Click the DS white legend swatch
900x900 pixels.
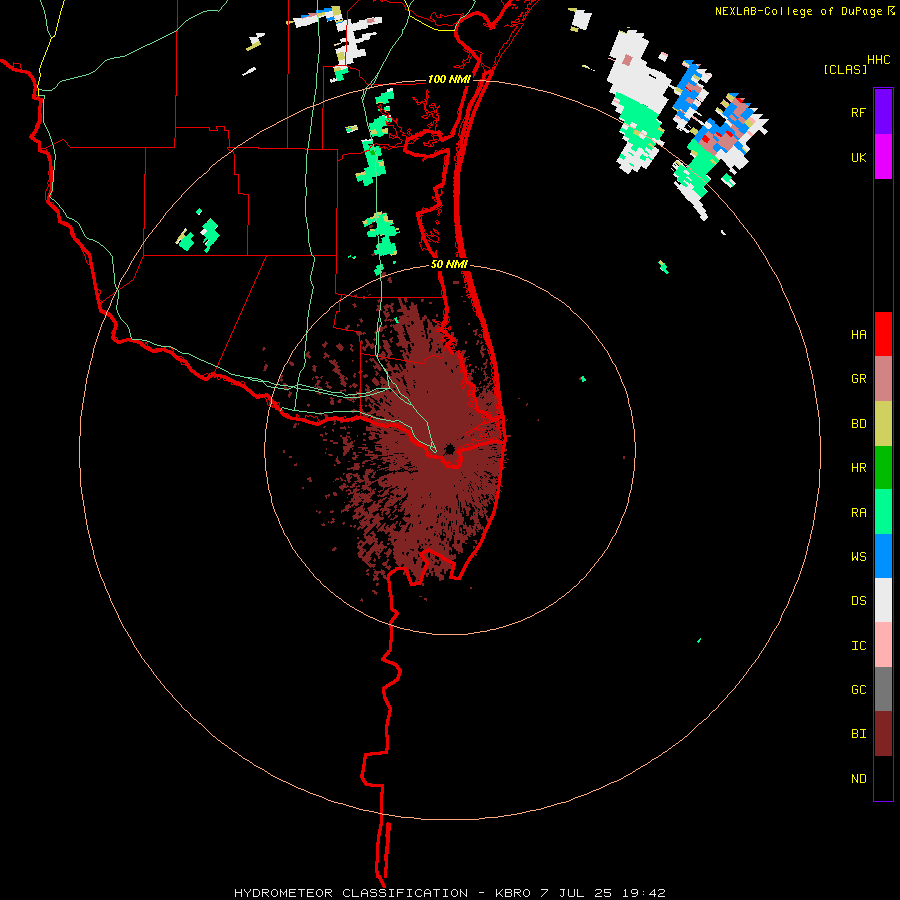883,600
